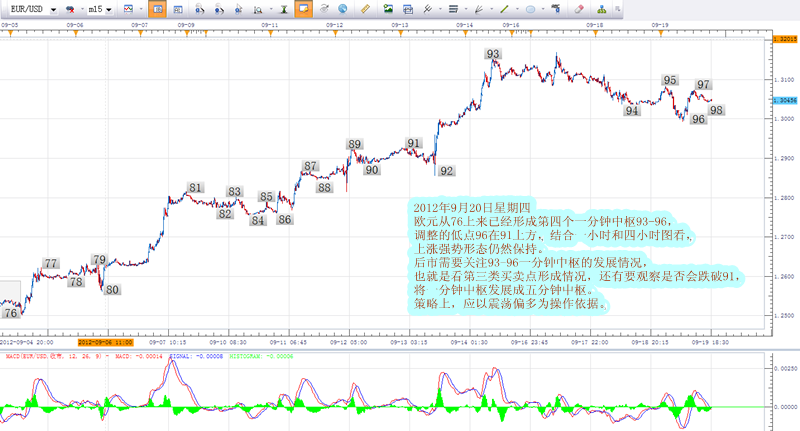
Task: Click the eraser tool icon
Action: click(x=579, y=9)
